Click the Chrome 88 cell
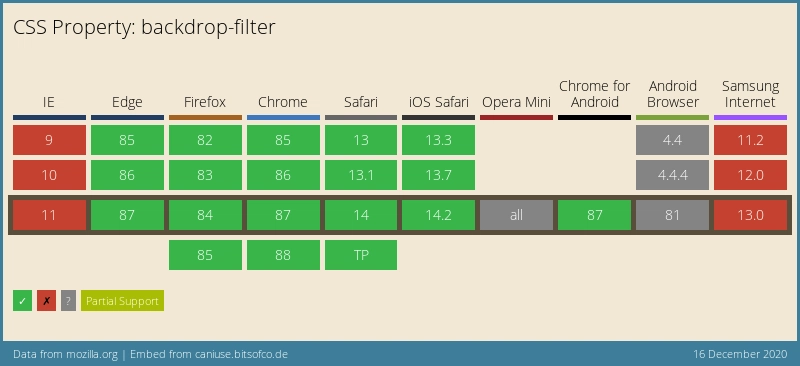The height and width of the screenshot is (366, 800). coord(283,255)
